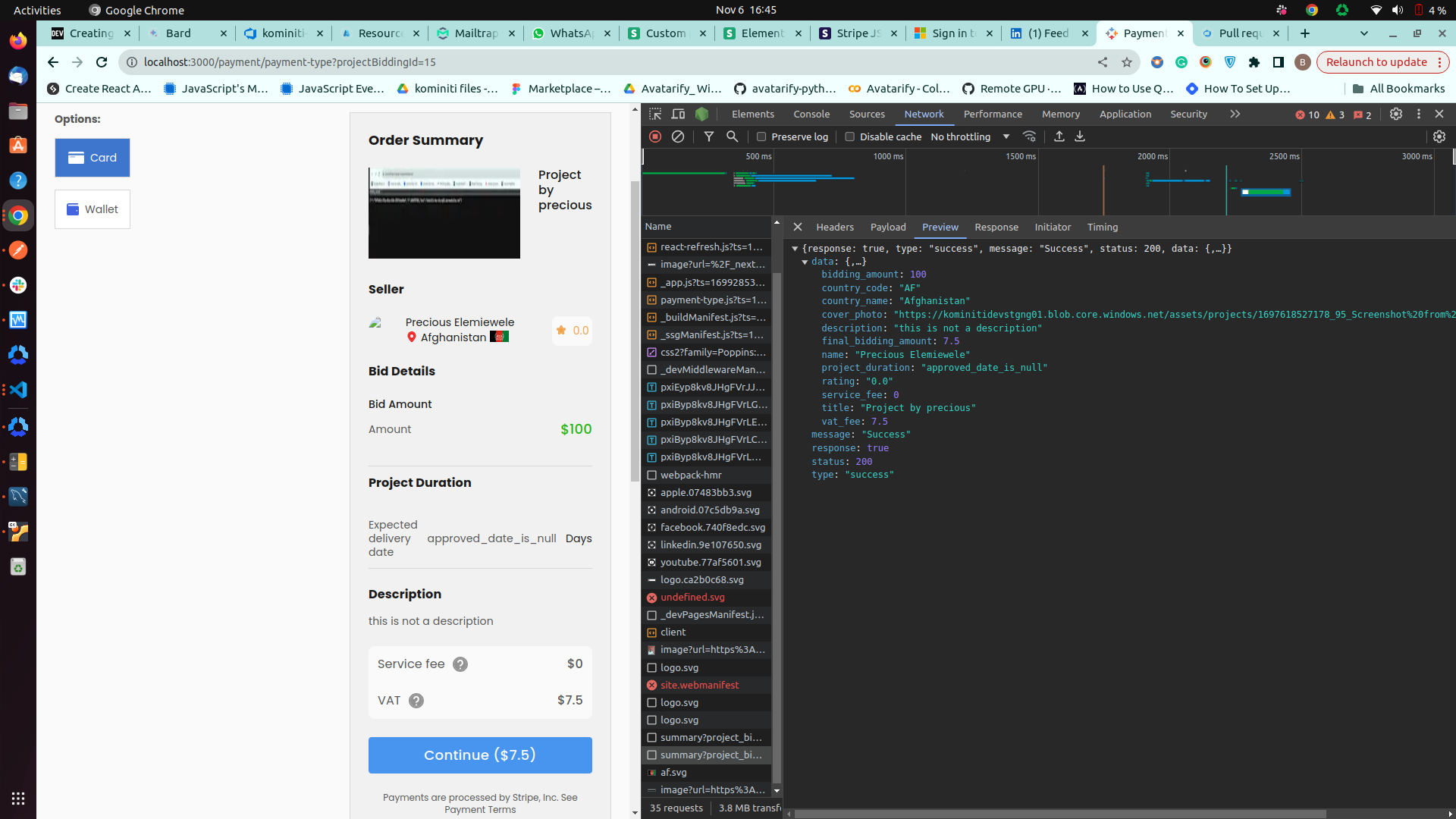
Task: Toggle the device toolbar icon
Action: [678, 114]
